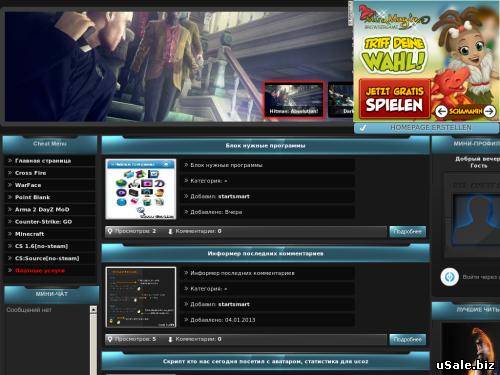Open author startsmart on the first post
The image size is (500, 375).
(234, 196)
